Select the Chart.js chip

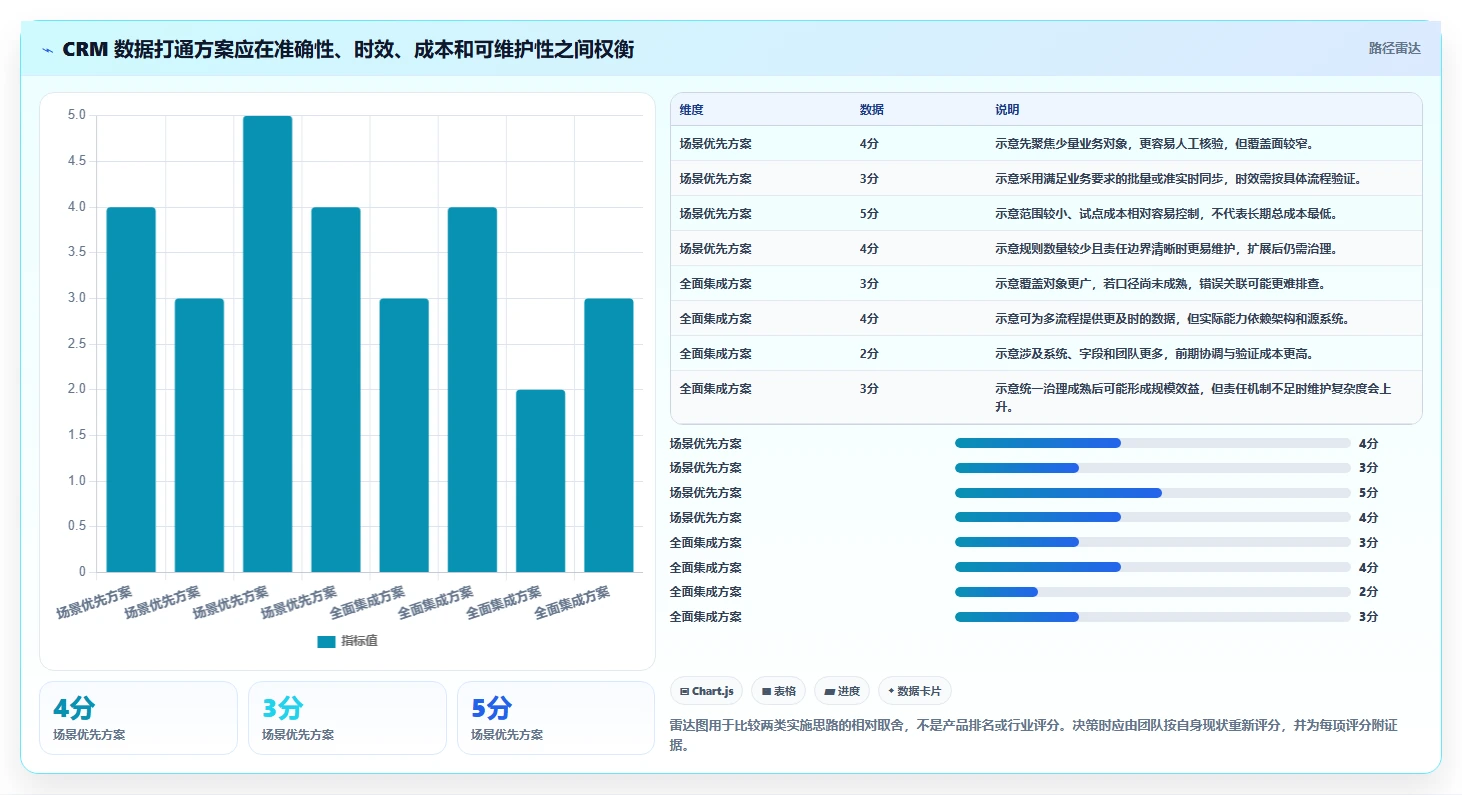coord(707,691)
